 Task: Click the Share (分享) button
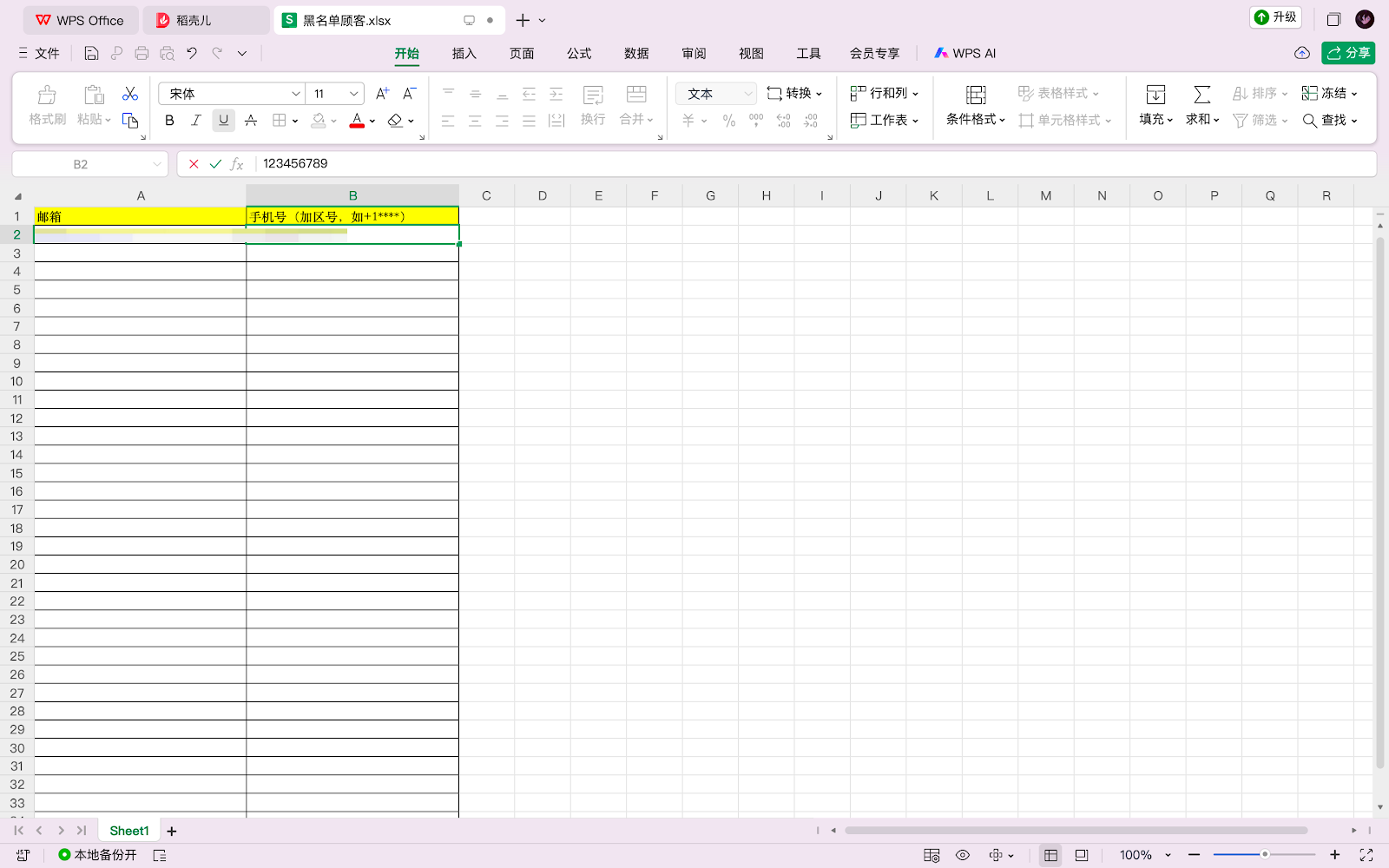[x=1348, y=53]
